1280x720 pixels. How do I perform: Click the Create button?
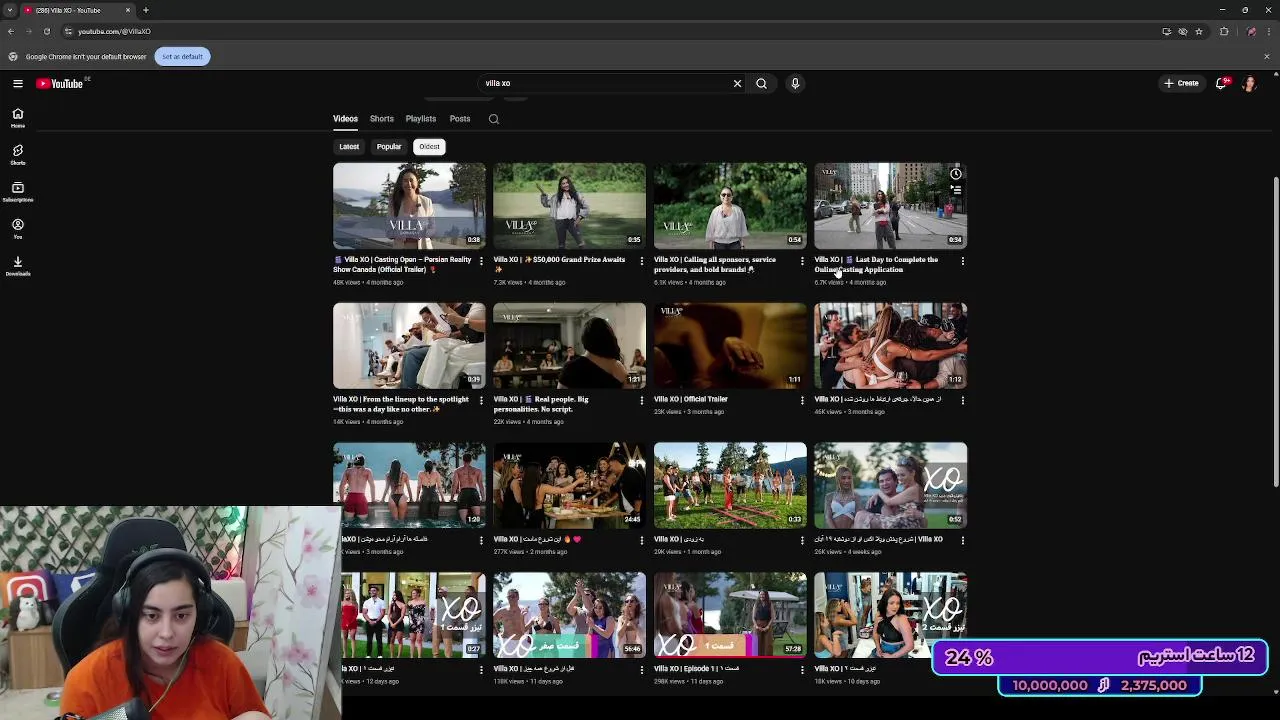point(1181,83)
